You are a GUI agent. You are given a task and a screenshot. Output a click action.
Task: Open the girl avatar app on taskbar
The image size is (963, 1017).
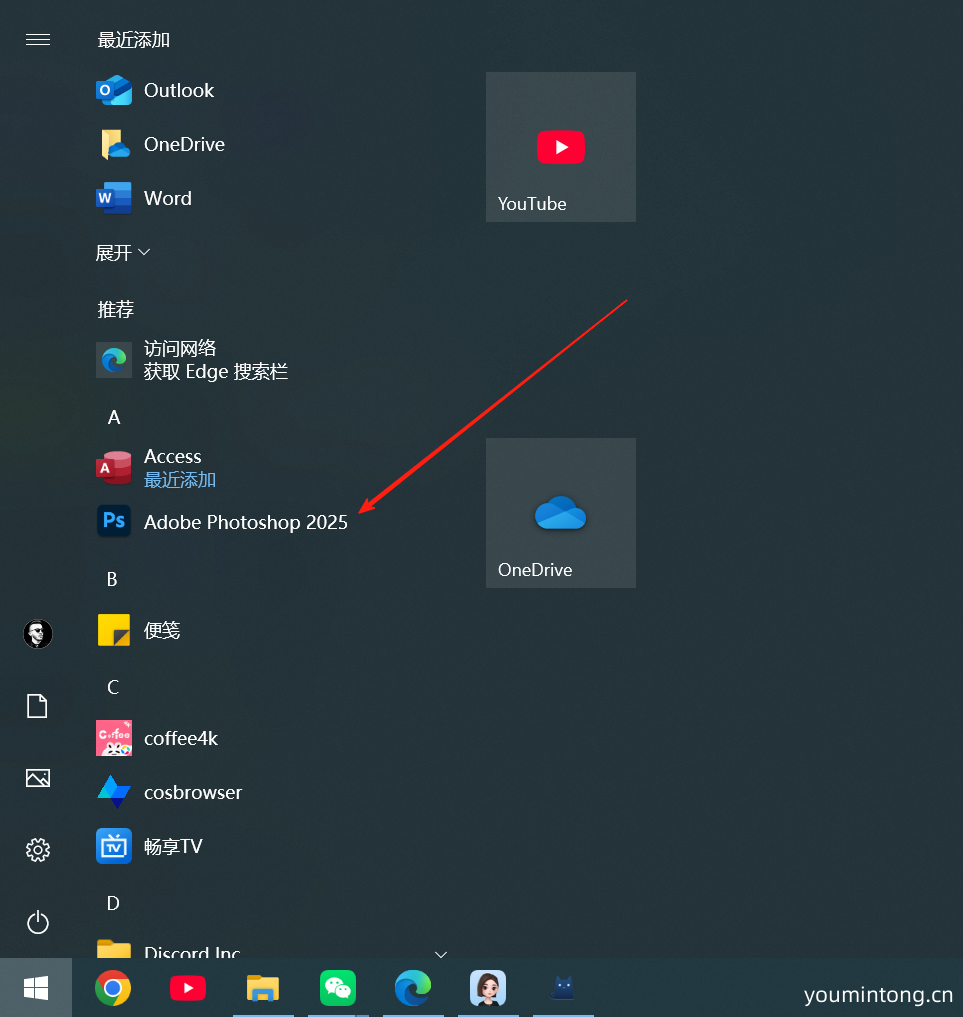tap(488, 988)
